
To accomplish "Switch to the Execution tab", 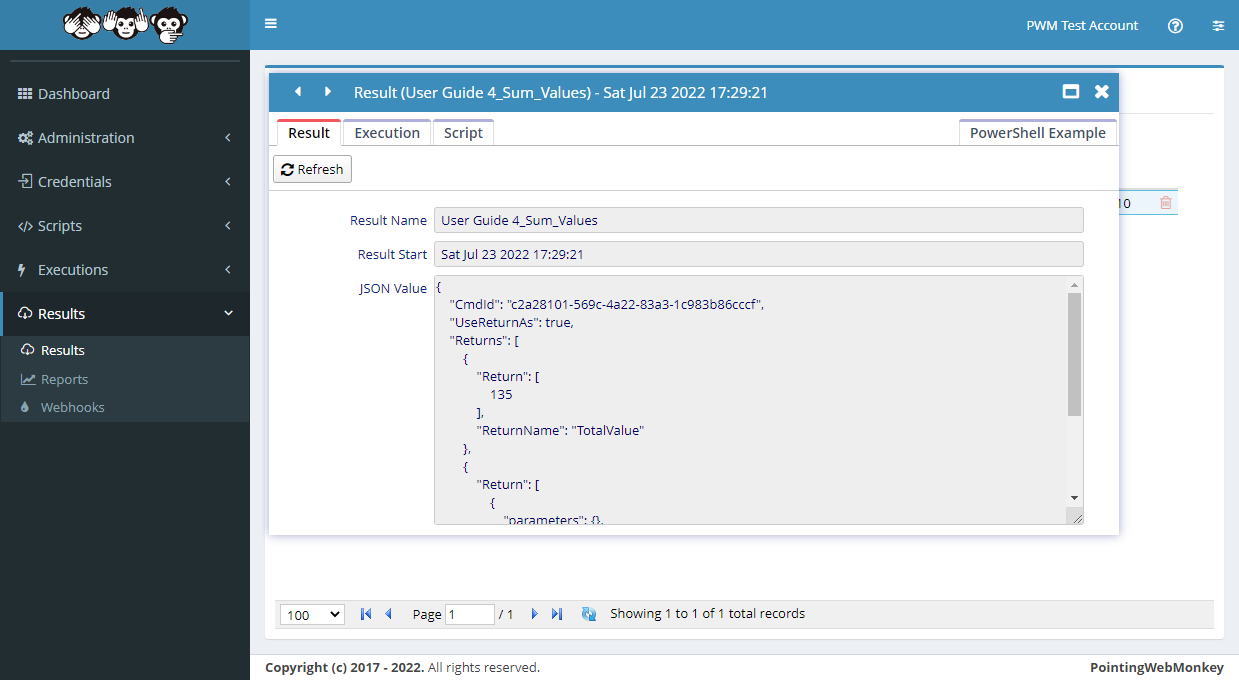I will coord(387,133).
